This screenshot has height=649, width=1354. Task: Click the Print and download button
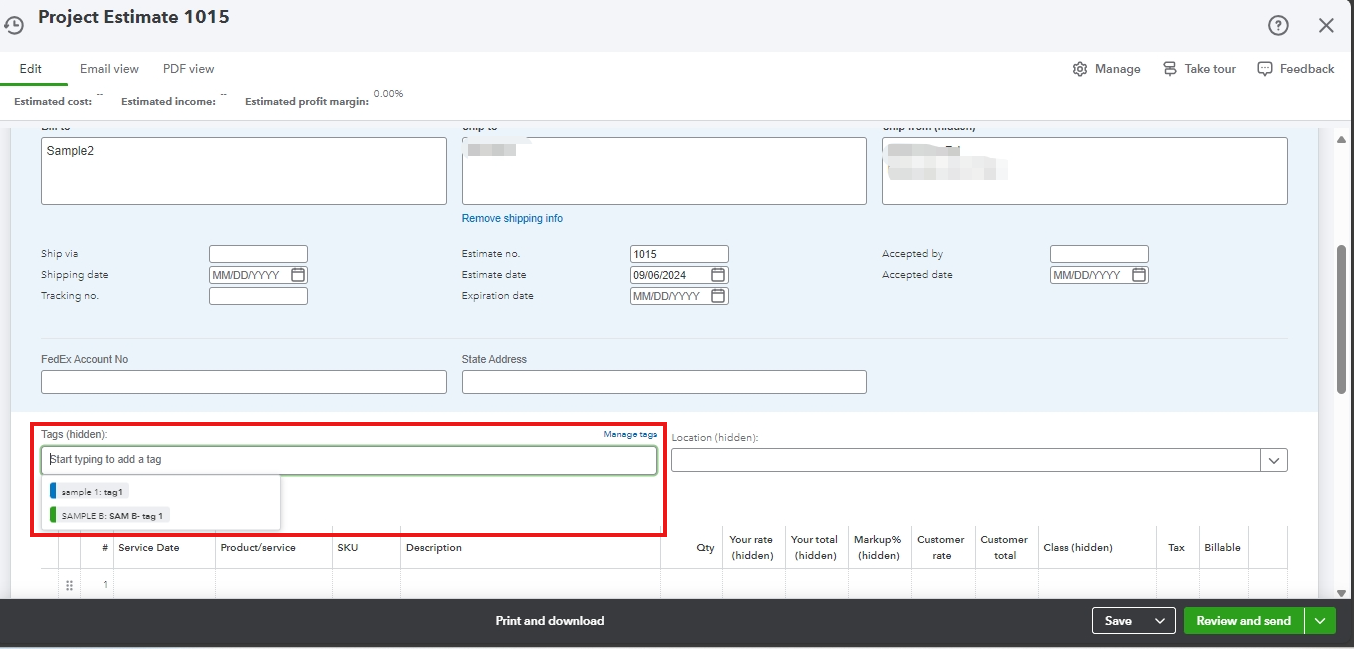[x=550, y=620]
